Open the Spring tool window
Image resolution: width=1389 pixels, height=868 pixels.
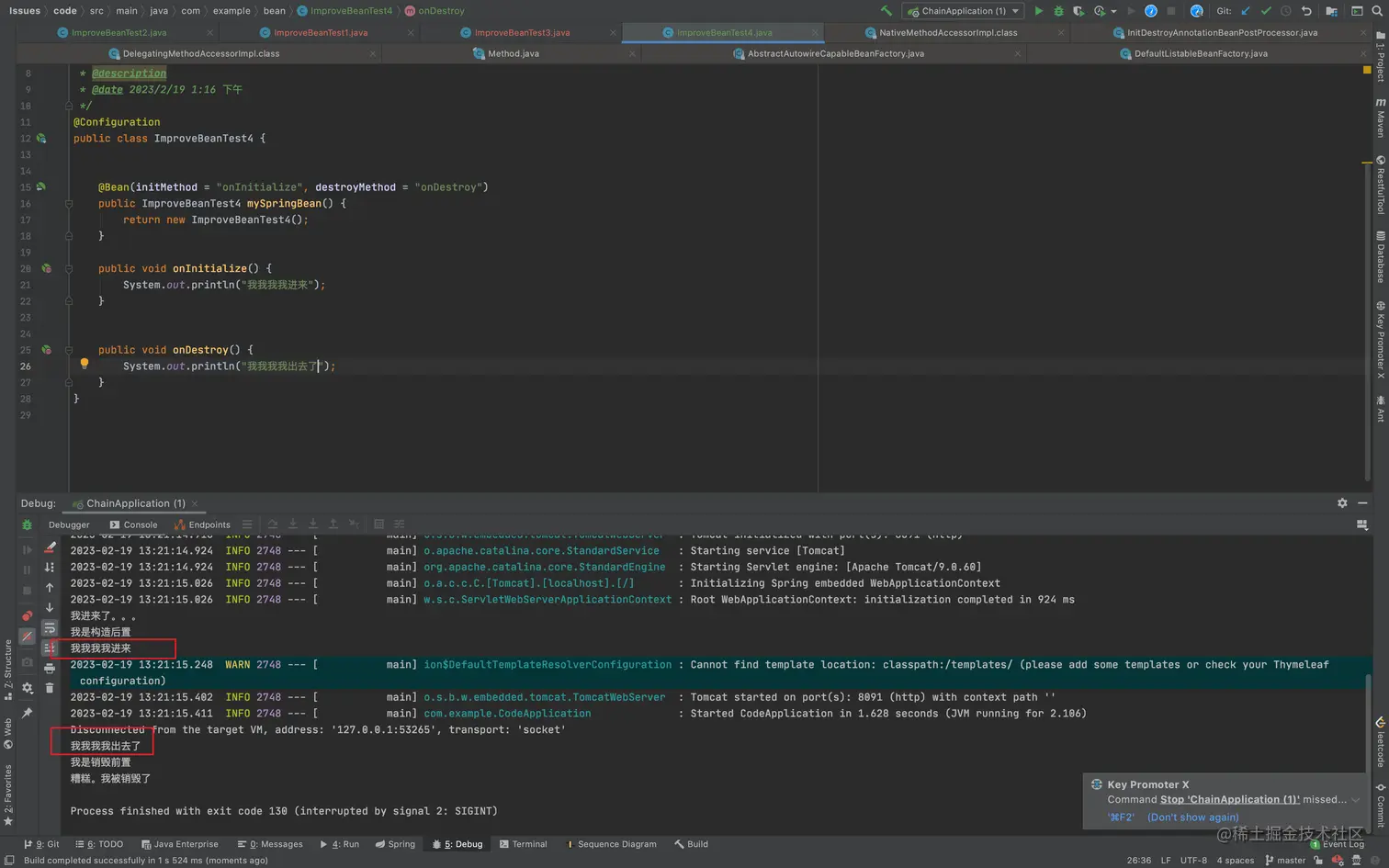[395, 844]
